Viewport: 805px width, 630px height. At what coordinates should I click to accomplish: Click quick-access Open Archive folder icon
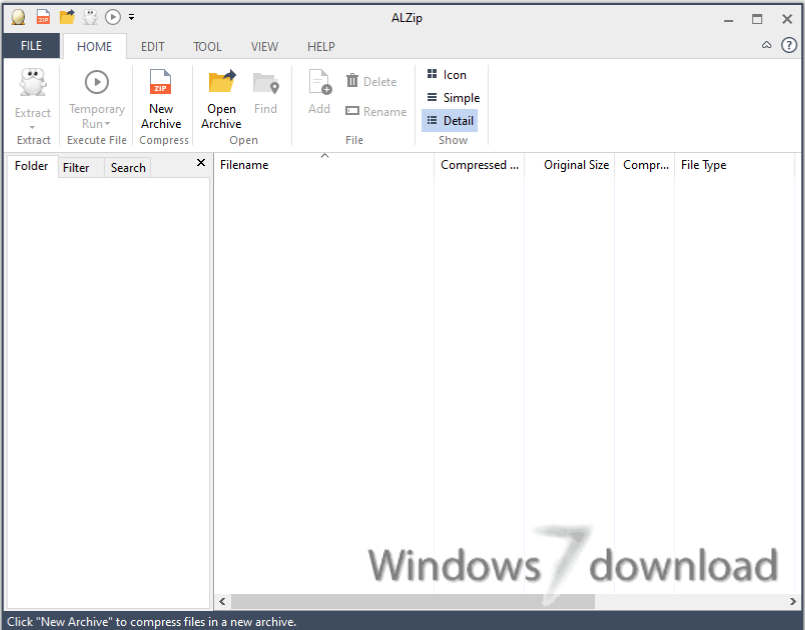click(x=67, y=17)
